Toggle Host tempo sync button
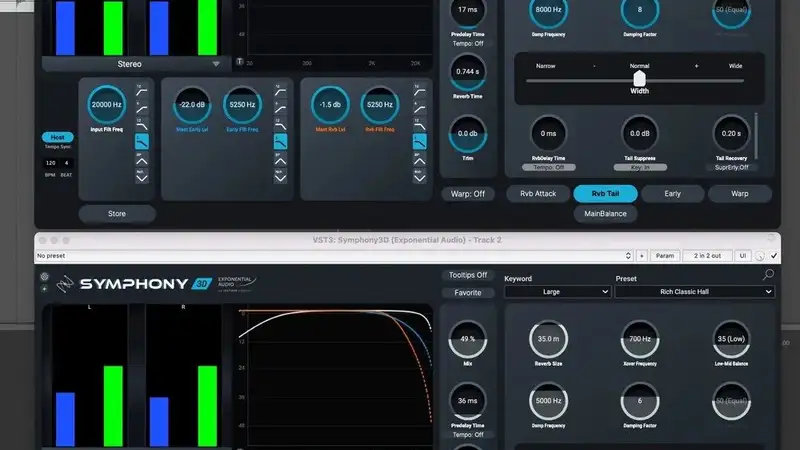Image resolution: width=800 pixels, height=450 pixels. point(57,137)
